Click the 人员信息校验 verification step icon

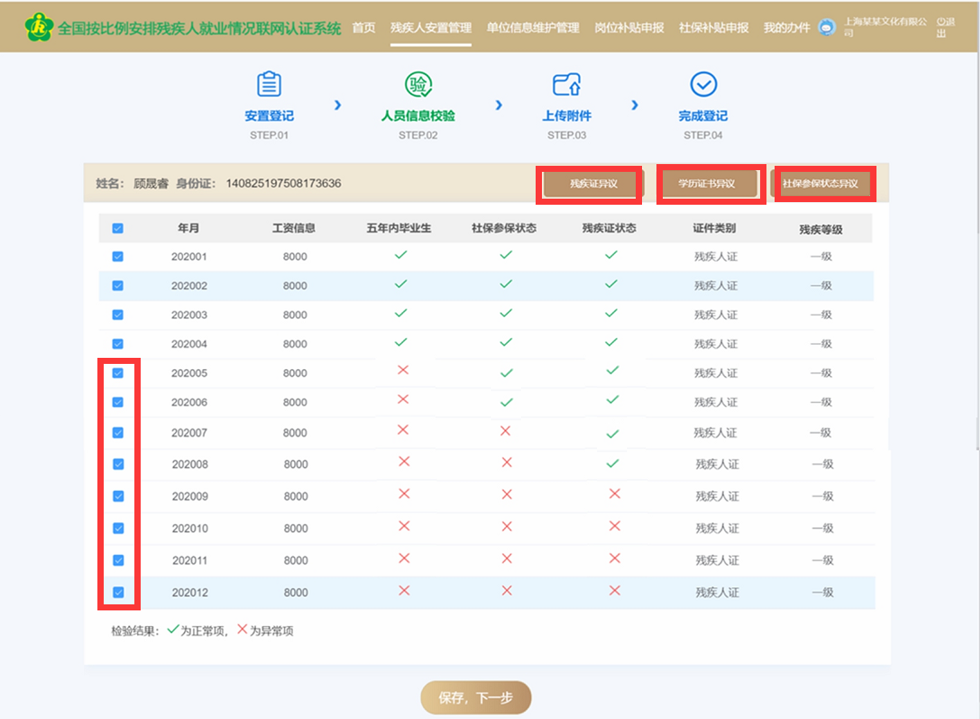418,85
